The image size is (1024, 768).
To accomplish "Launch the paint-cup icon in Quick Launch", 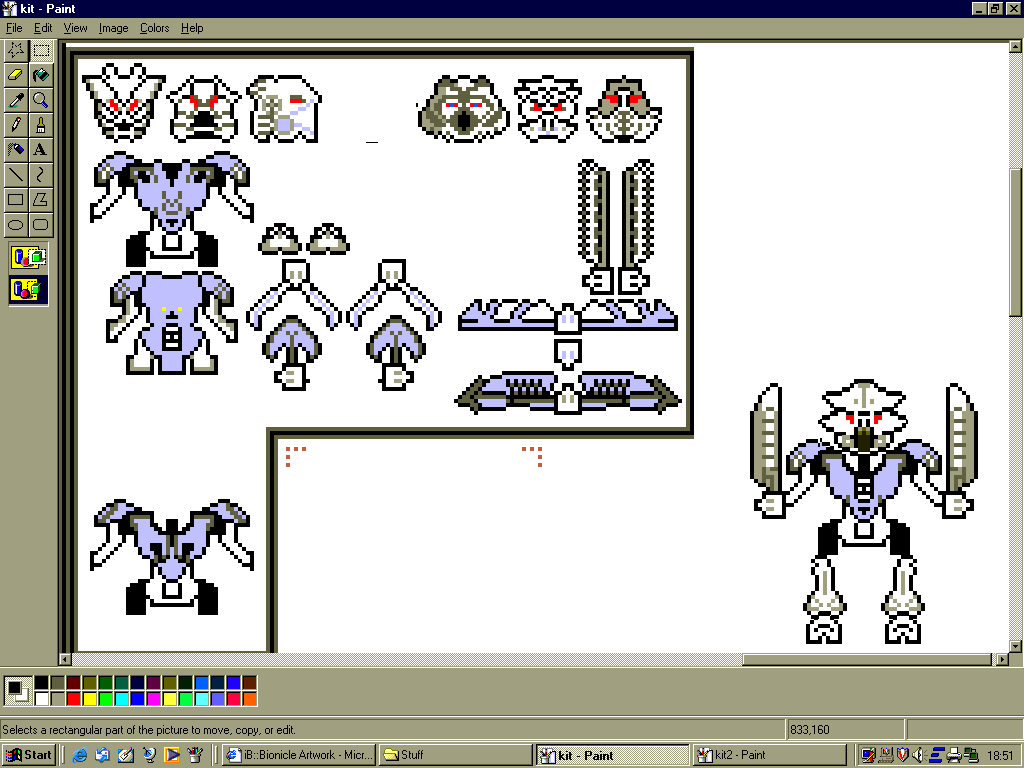I will point(195,755).
